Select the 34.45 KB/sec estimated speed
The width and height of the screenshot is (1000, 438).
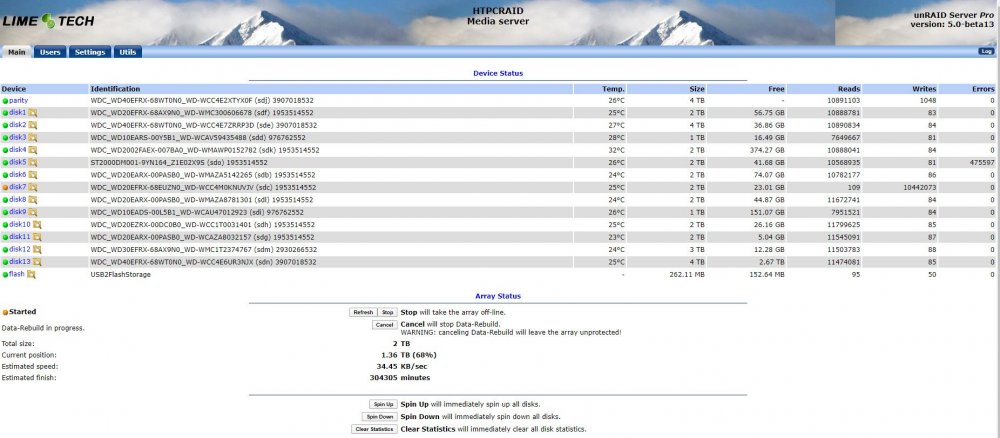tap(404, 367)
